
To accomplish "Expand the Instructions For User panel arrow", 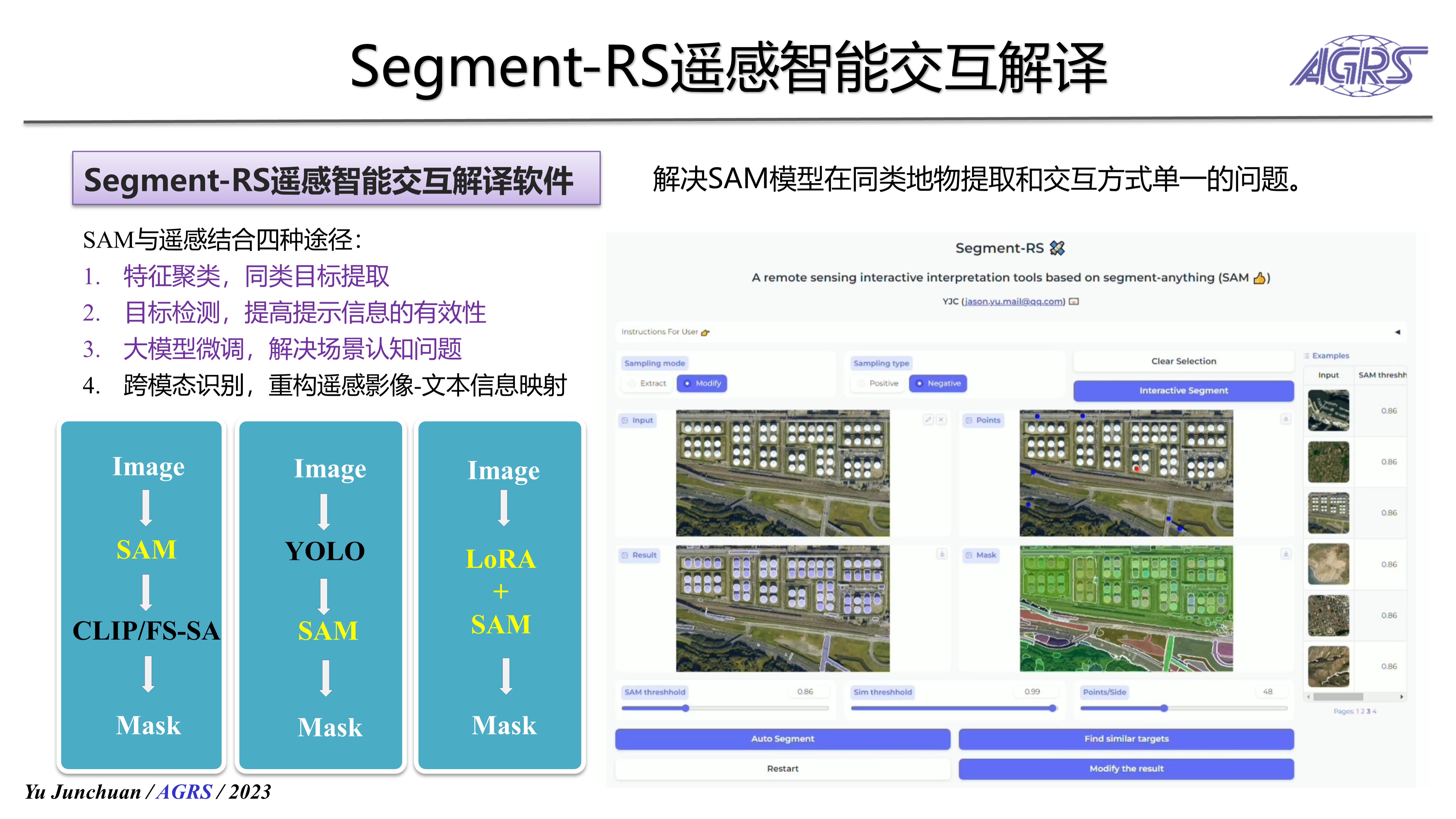I will click(1397, 332).
